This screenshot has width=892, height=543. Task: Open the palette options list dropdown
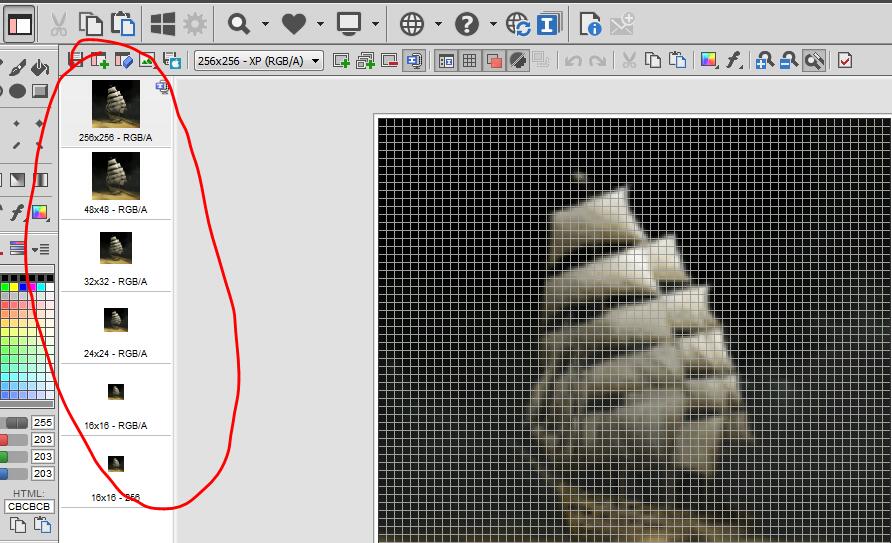(x=40, y=249)
